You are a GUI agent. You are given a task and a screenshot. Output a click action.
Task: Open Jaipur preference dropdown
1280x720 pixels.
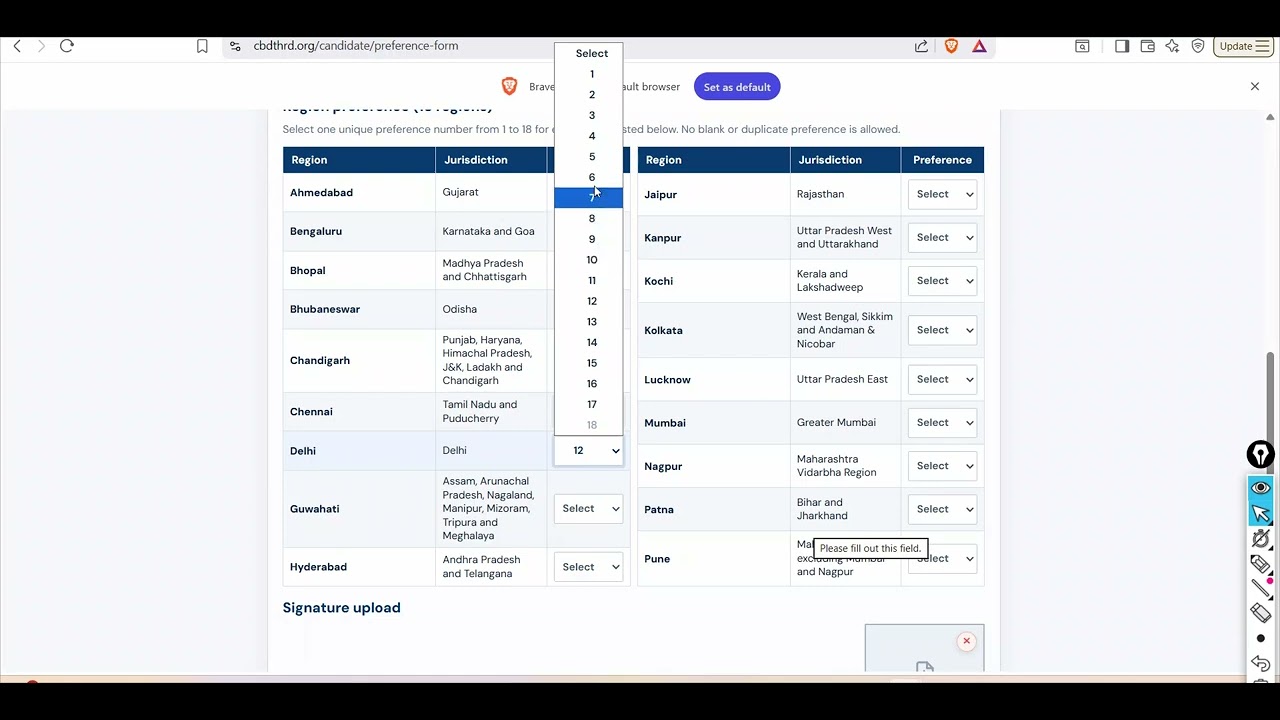[943, 194]
